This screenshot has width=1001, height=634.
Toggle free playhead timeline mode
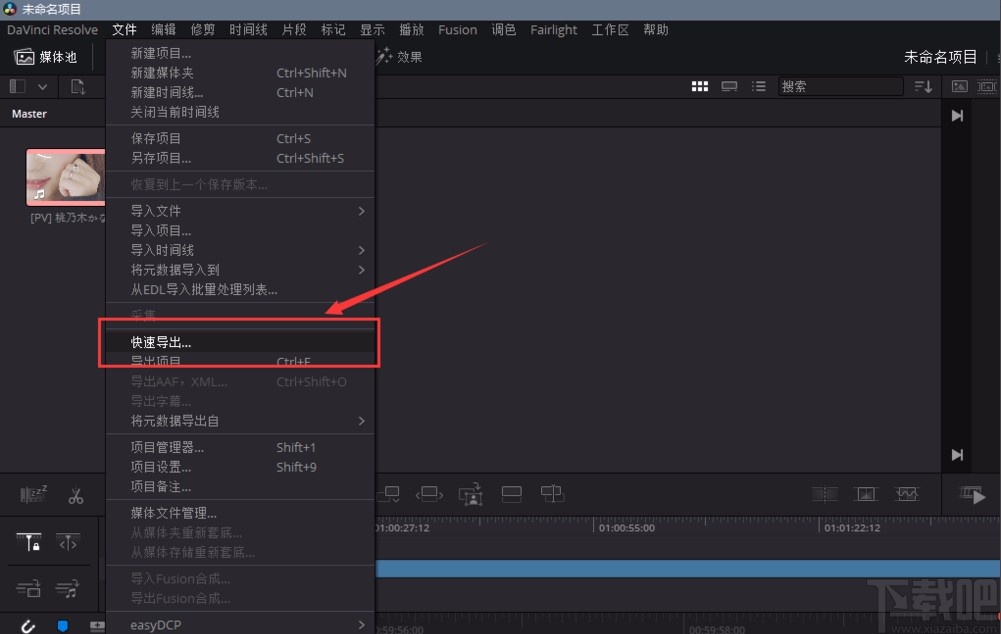(68, 542)
